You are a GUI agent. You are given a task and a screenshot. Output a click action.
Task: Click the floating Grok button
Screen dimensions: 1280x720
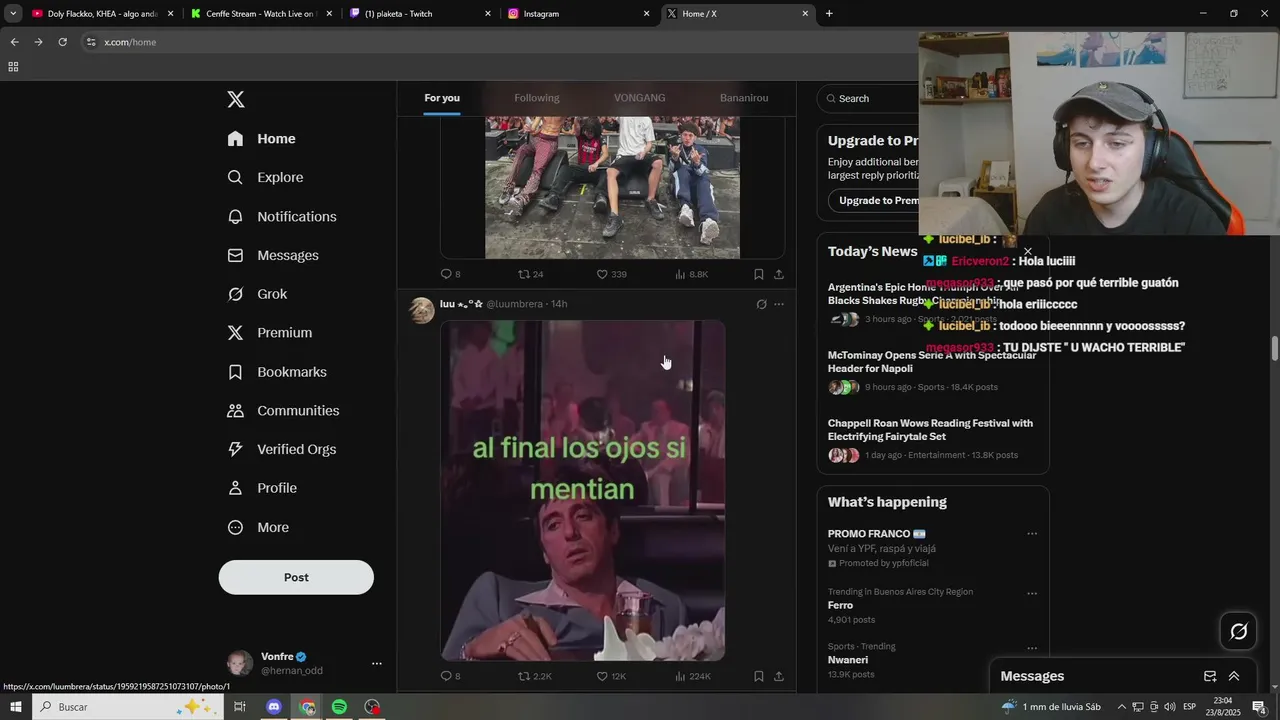click(1239, 631)
